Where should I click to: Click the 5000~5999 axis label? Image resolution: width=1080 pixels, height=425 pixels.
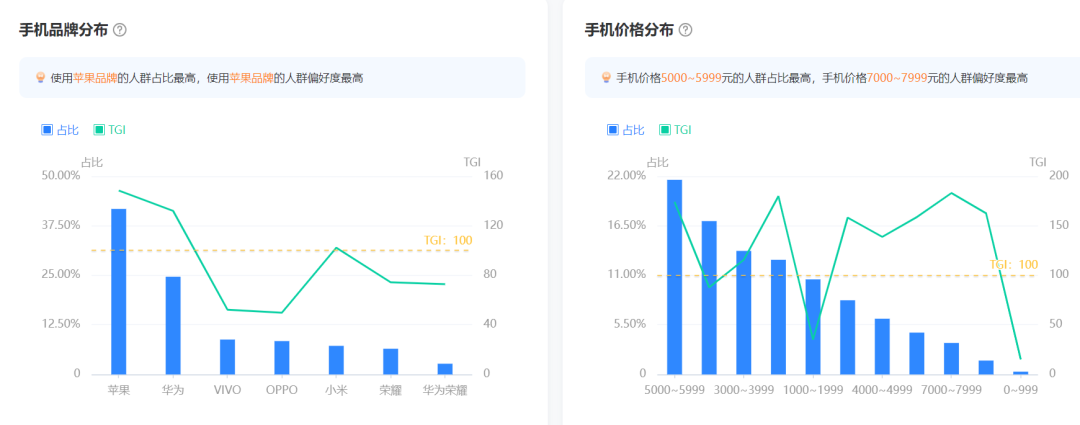[x=674, y=390]
